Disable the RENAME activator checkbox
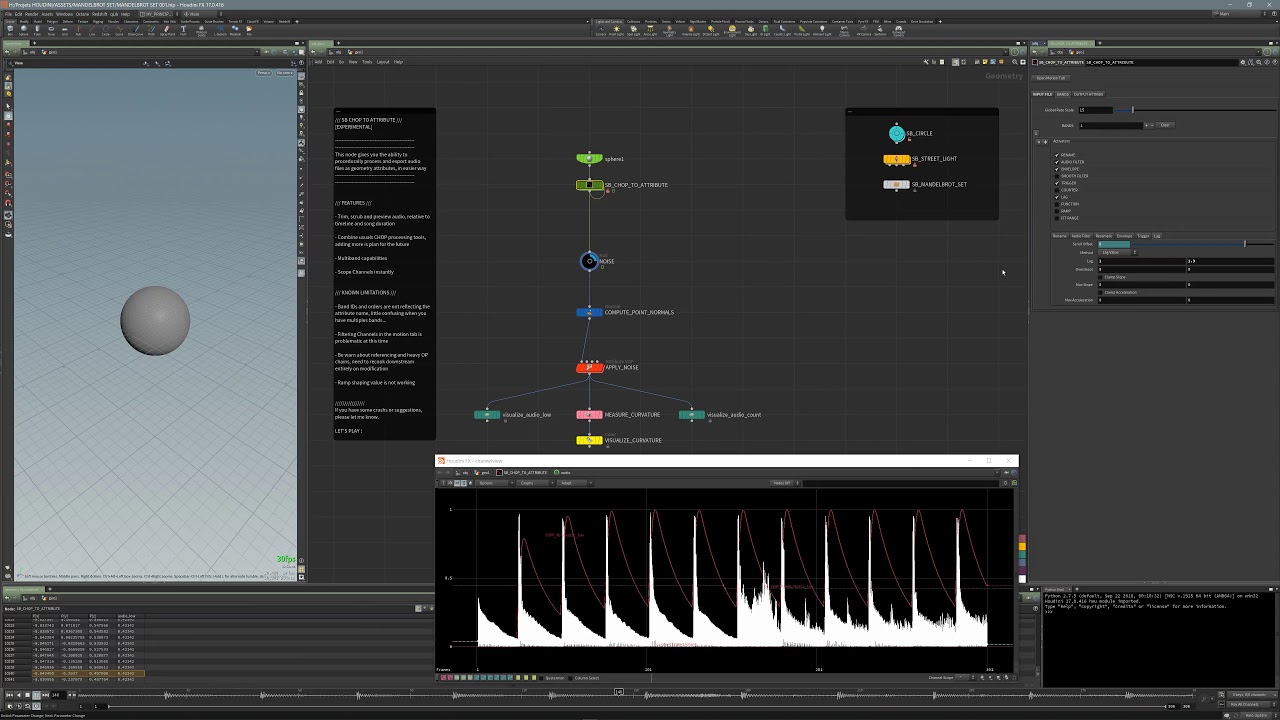Viewport: 1280px width, 720px height. tap(1057, 155)
